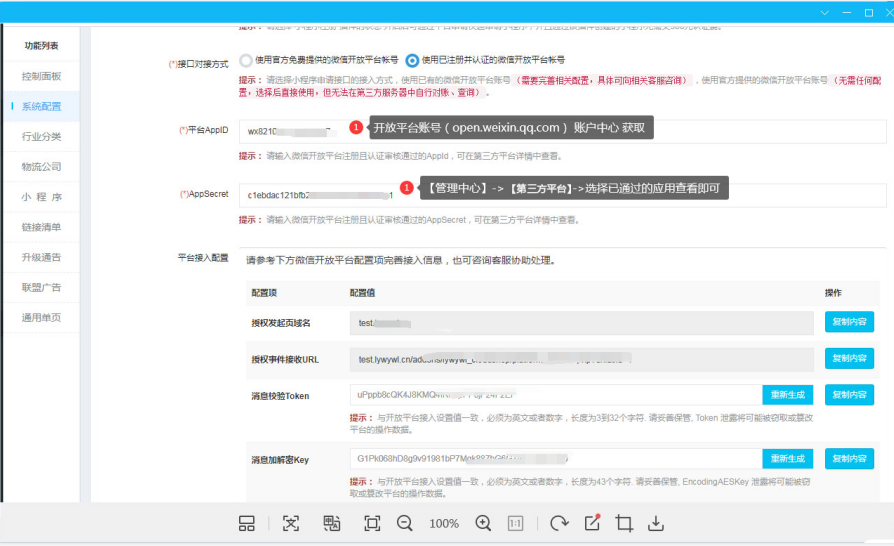Click 重新生成 for 消息加解密Key

pyautogui.click(x=787, y=459)
